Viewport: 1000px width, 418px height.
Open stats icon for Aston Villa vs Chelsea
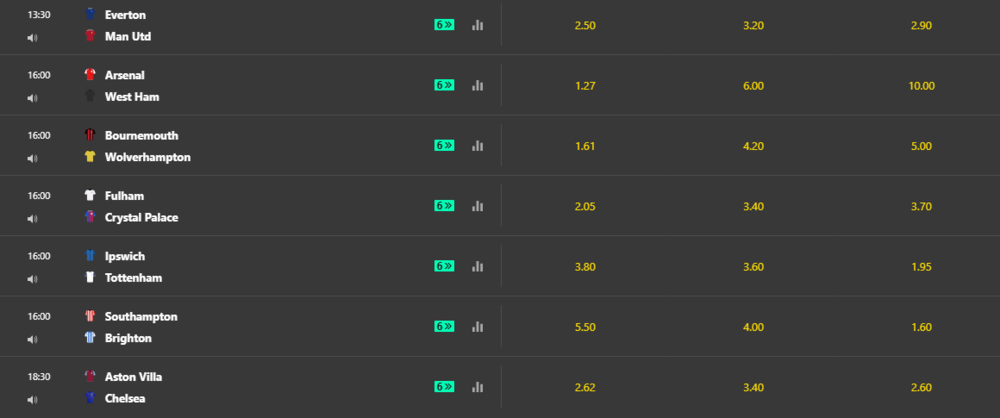coord(478,387)
